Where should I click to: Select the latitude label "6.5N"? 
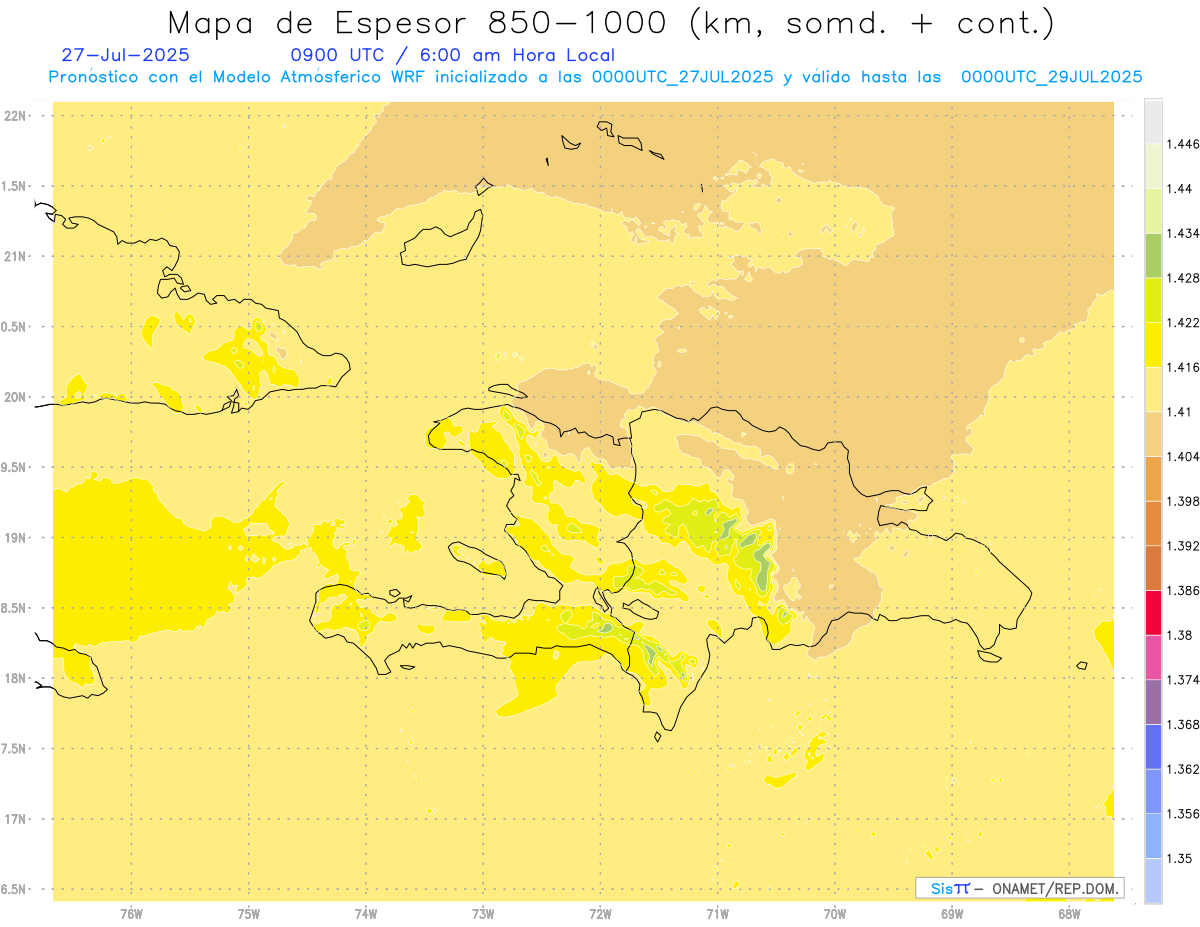tap(15, 890)
